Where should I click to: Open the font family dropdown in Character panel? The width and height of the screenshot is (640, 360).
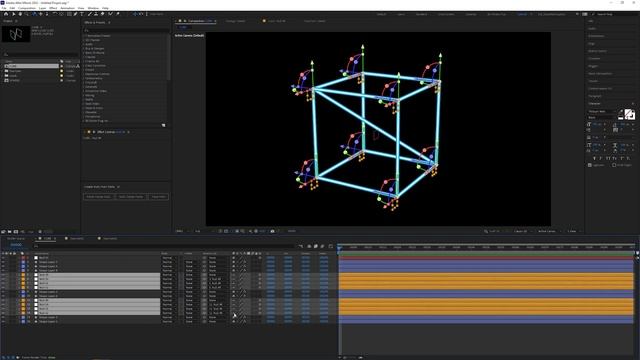(602, 111)
